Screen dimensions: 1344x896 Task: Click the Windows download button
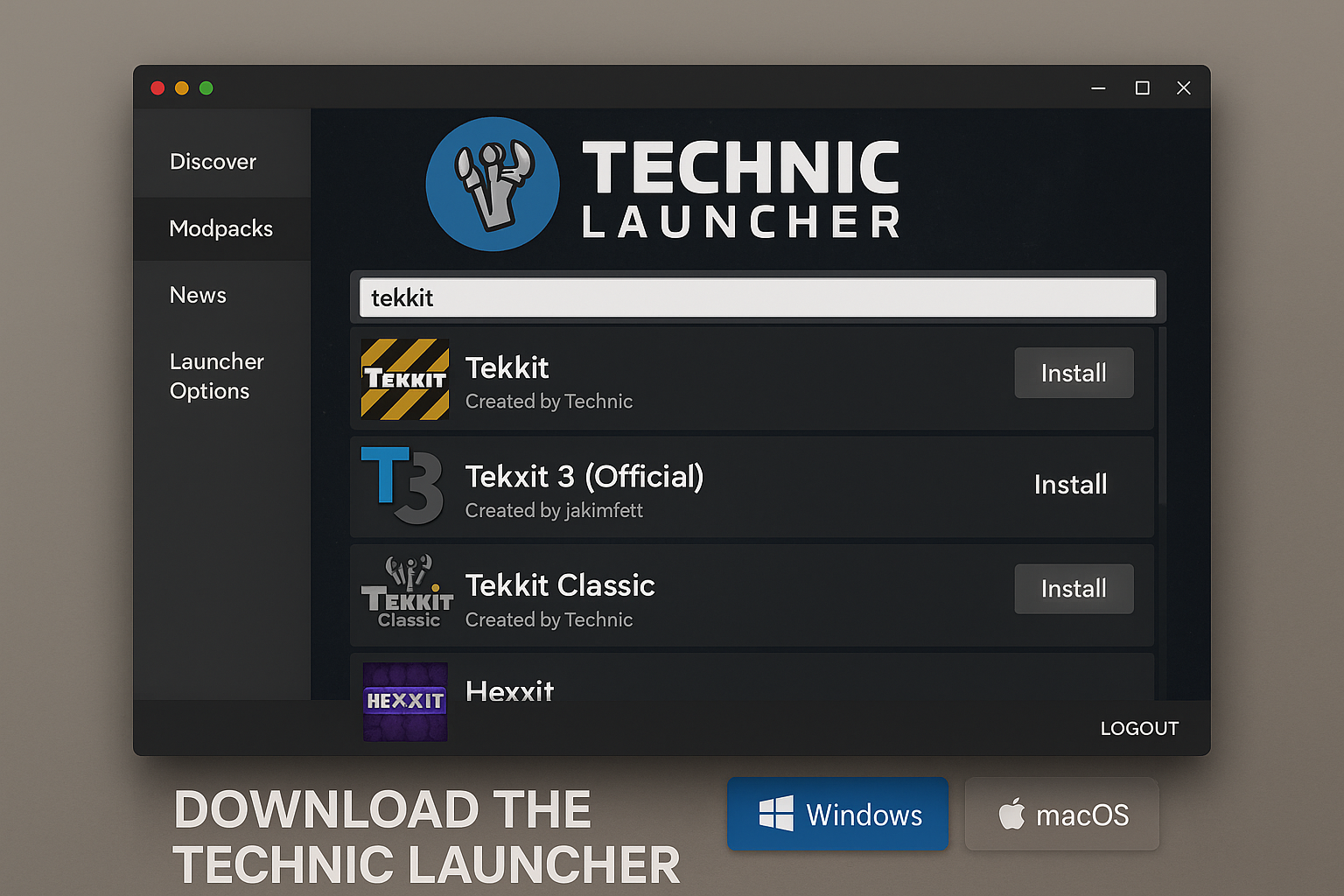coord(837,814)
